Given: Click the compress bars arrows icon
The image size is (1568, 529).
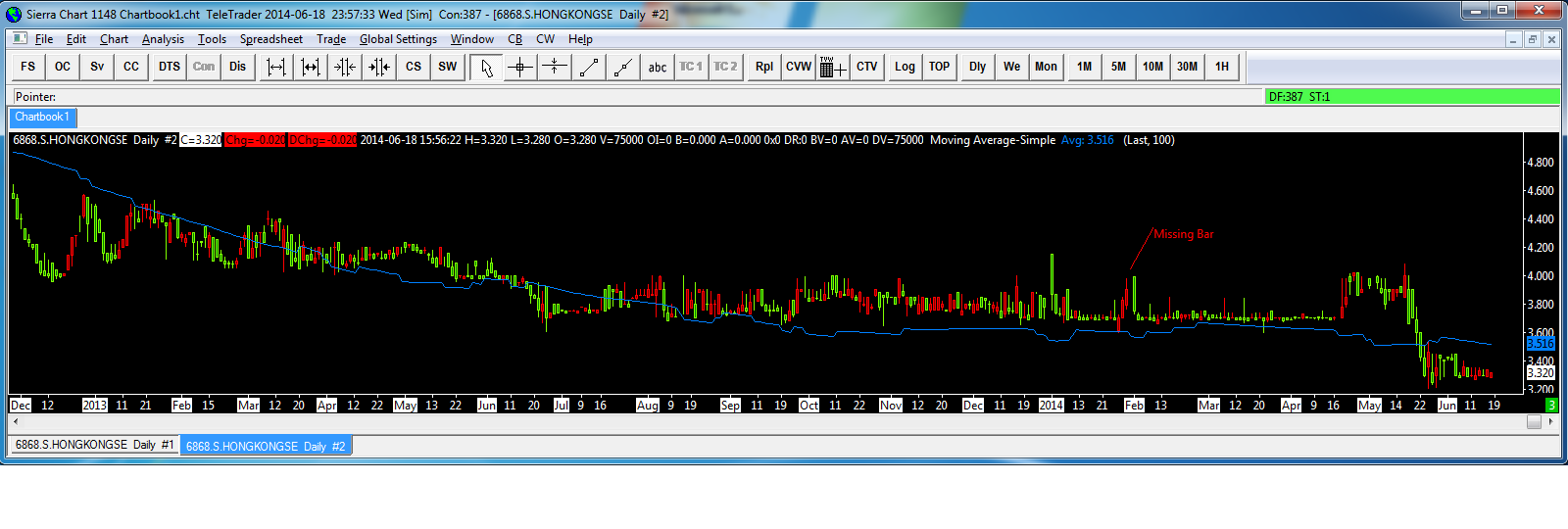Looking at the screenshot, I should coord(345,67).
